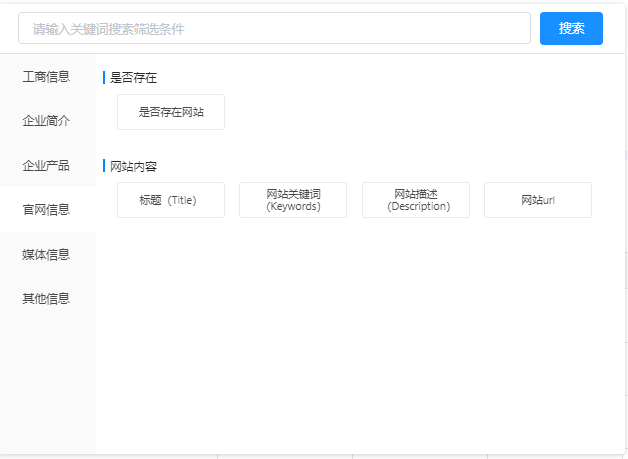Click blue marker beside 是否存在 heading
Viewport: 628px width, 459px height.
click(104, 78)
